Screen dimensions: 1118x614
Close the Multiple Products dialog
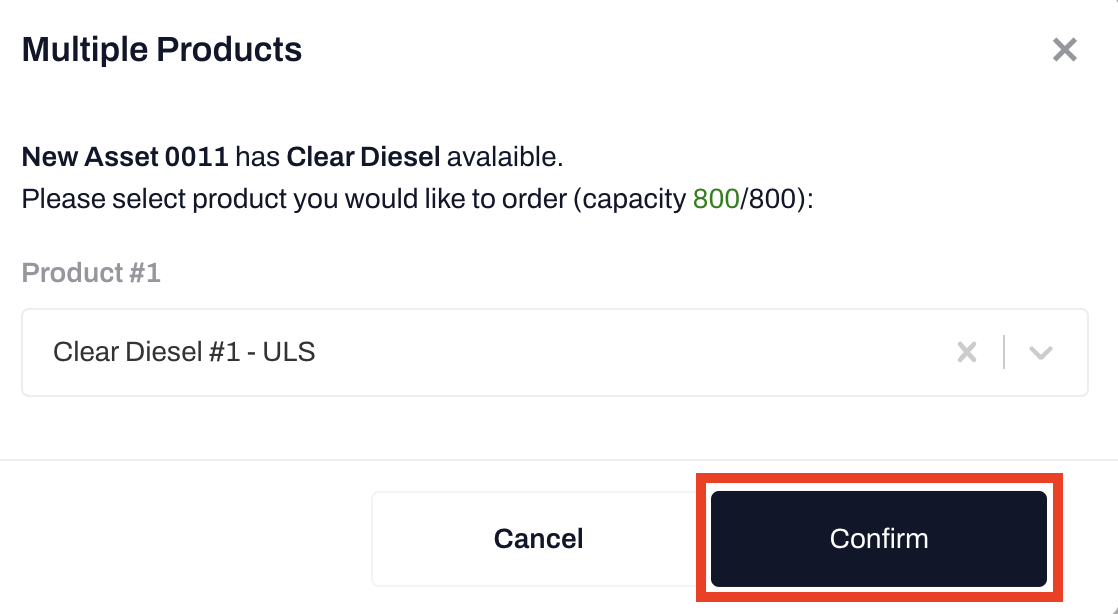pyautogui.click(x=1064, y=50)
